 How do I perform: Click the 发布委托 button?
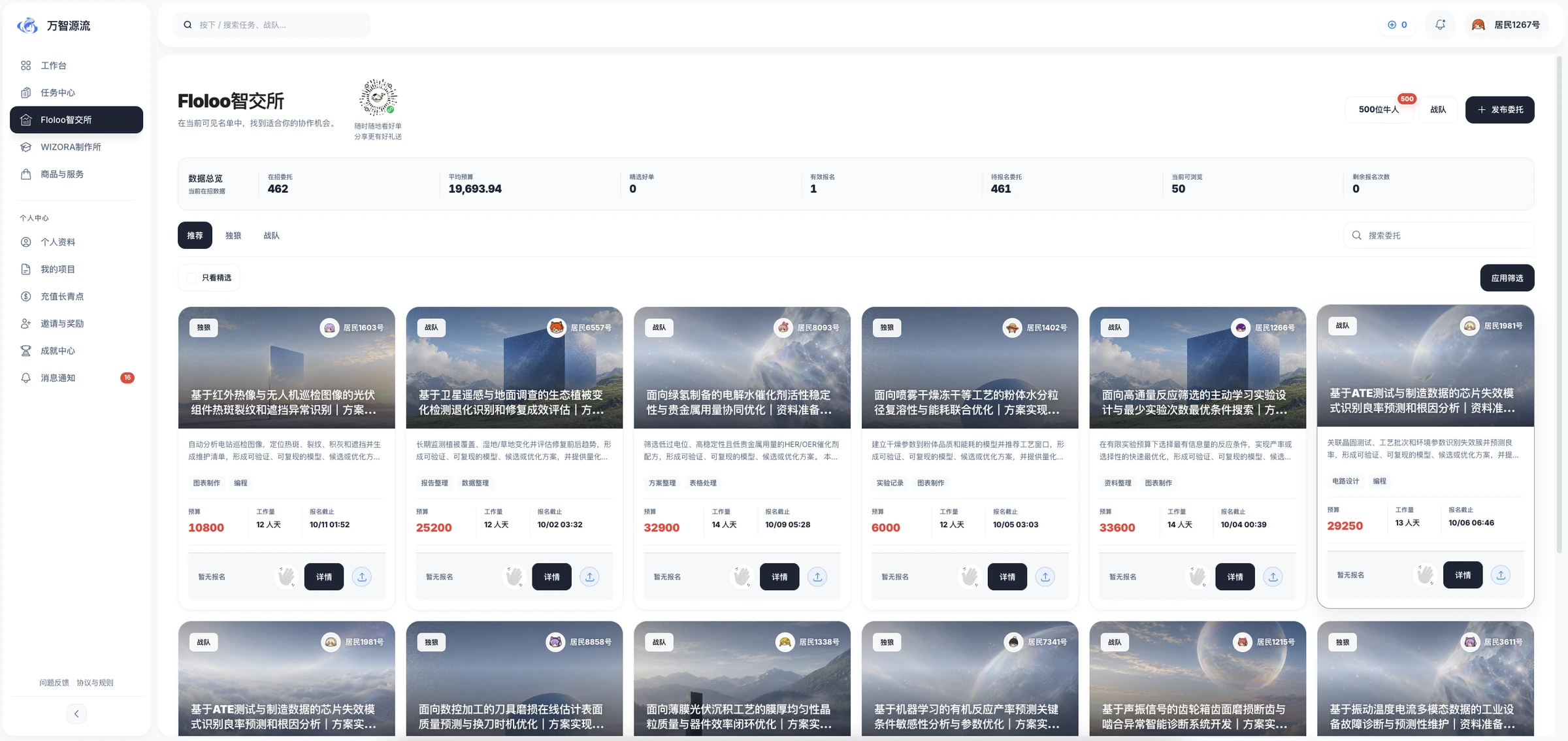pos(1499,110)
